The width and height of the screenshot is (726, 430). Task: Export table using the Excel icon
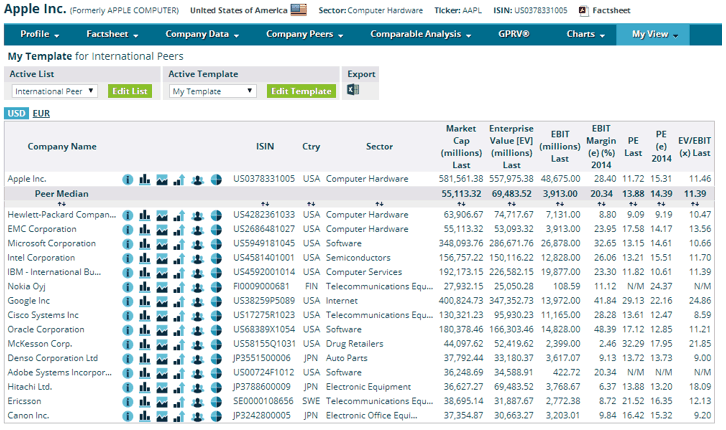click(353, 90)
